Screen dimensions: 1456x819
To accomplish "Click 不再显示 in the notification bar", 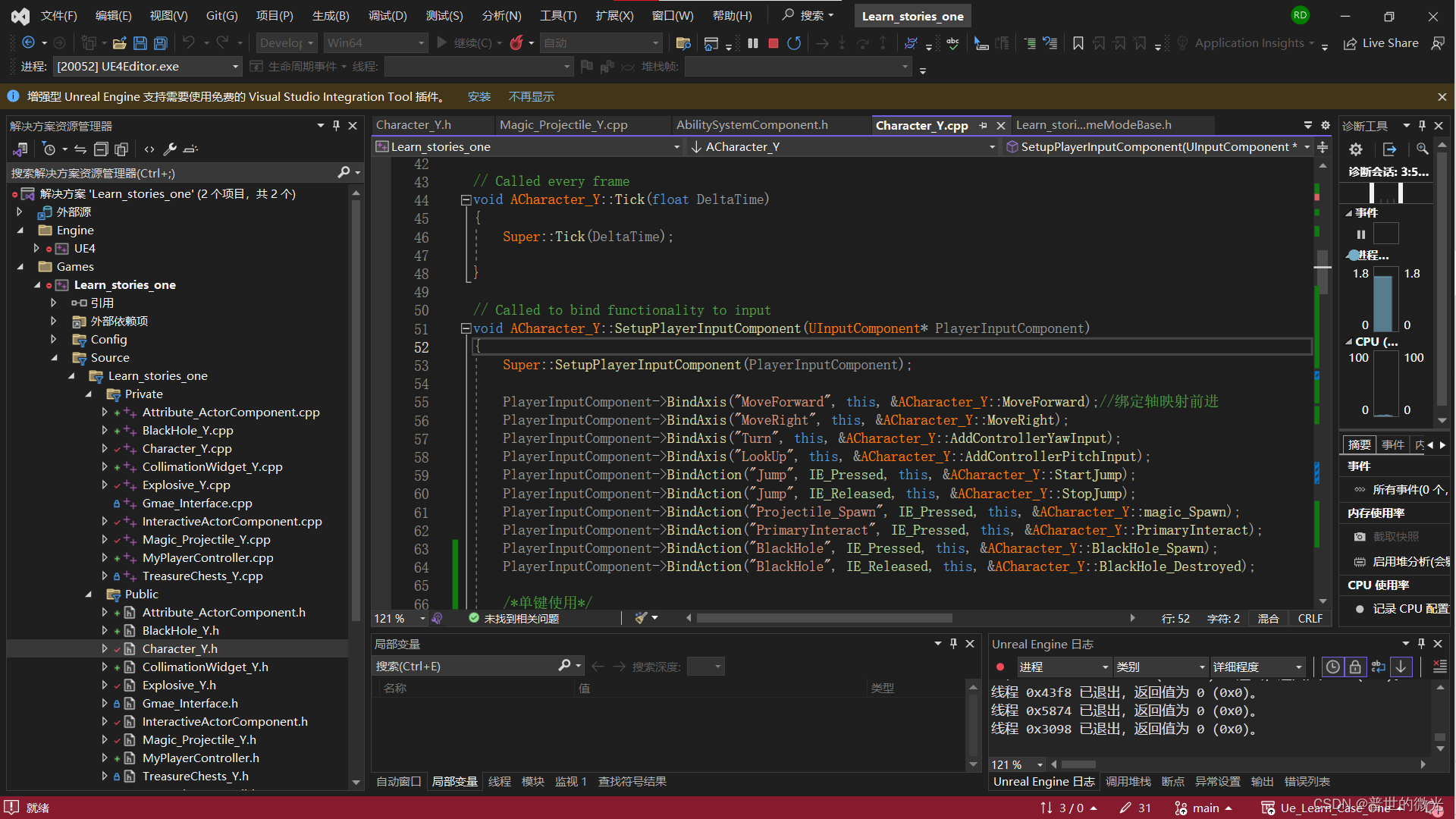I will click(531, 97).
